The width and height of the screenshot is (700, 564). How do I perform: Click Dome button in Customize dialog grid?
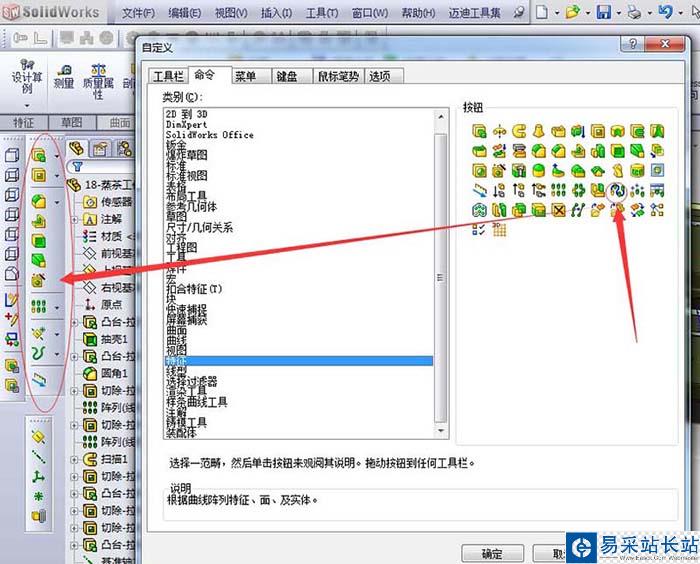point(539,171)
